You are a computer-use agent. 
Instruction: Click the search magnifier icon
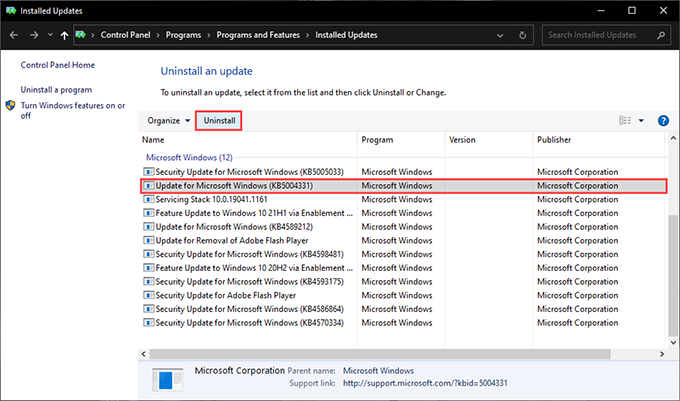click(x=665, y=35)
